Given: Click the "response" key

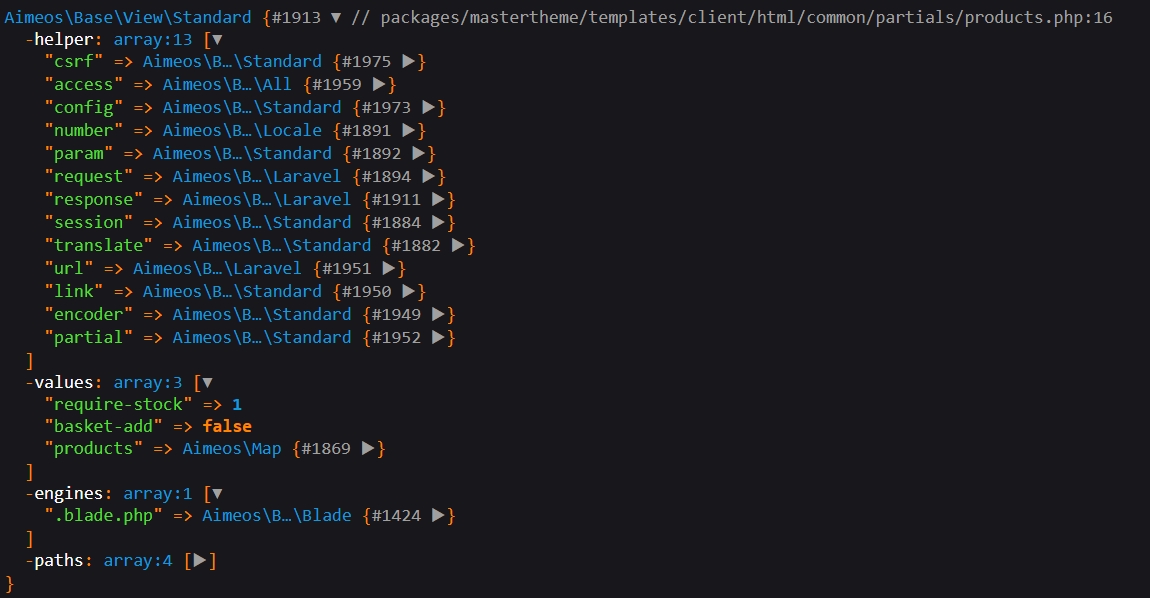Looking at the screenshot, I should 93,200.
